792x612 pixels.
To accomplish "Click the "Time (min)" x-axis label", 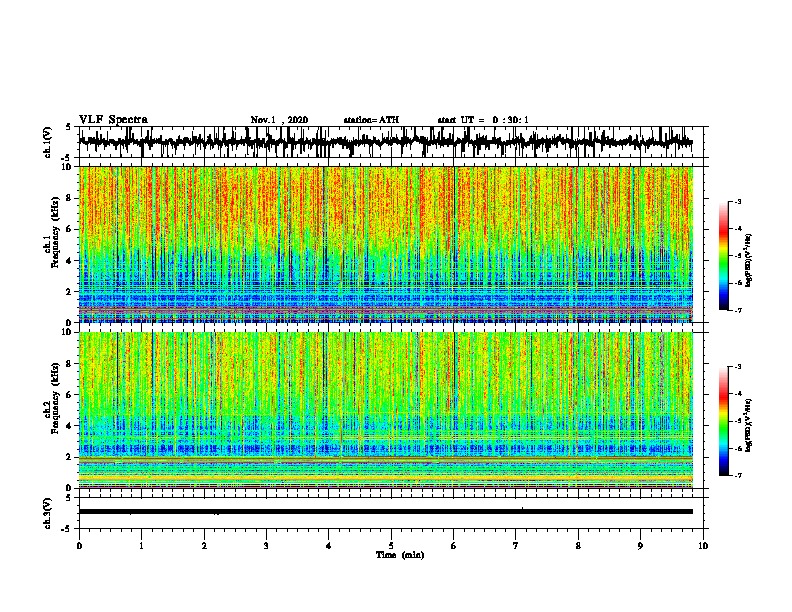I will coord(400,555).
